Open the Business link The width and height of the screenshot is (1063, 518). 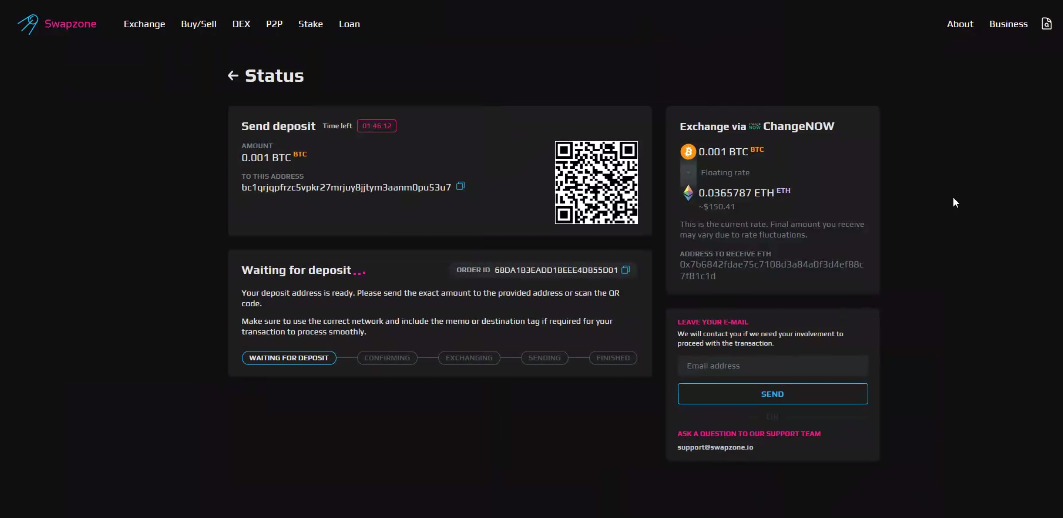[1008, 24]
